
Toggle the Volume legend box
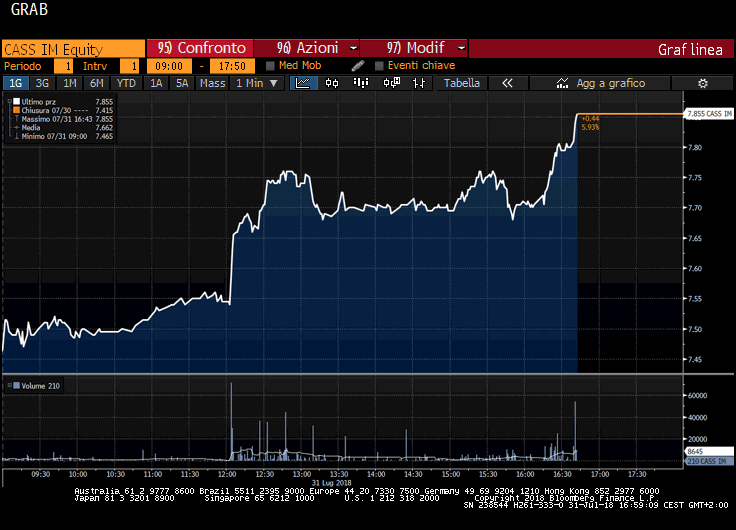[x=16, y=385]
